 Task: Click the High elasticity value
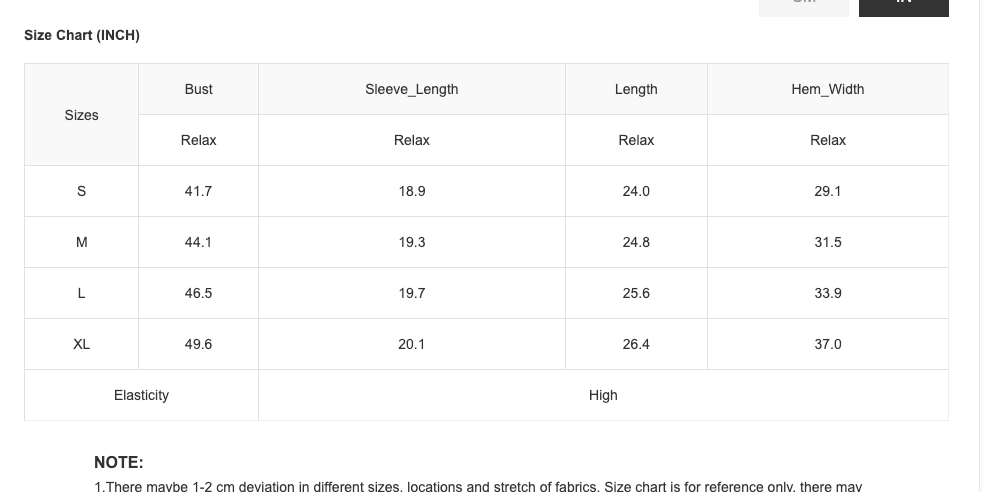(x=603, y=395)
